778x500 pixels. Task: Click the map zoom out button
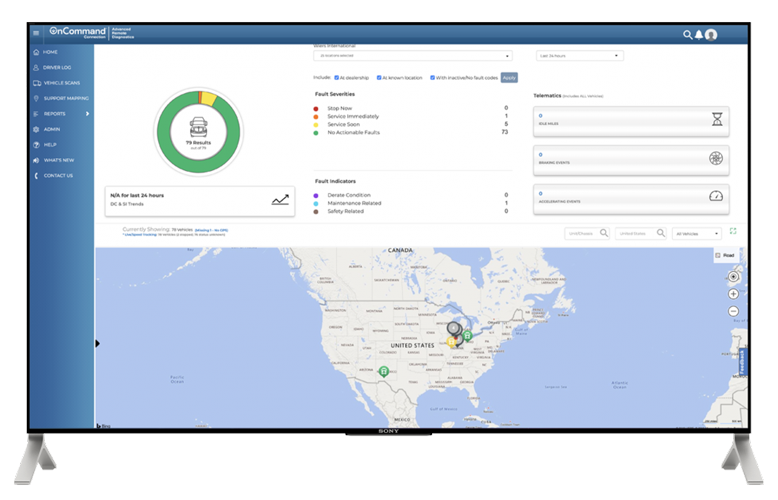733,312
